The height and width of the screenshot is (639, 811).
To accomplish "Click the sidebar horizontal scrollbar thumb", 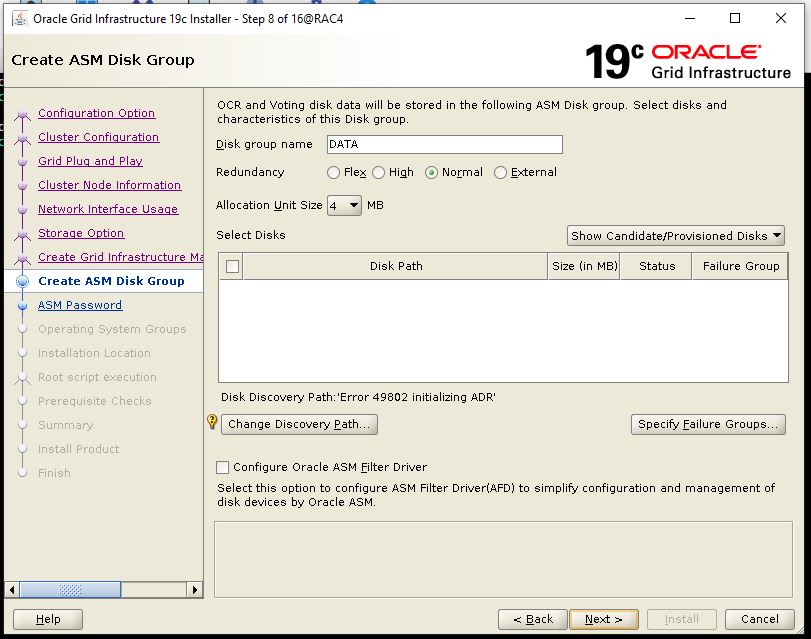I will (70, 590).
